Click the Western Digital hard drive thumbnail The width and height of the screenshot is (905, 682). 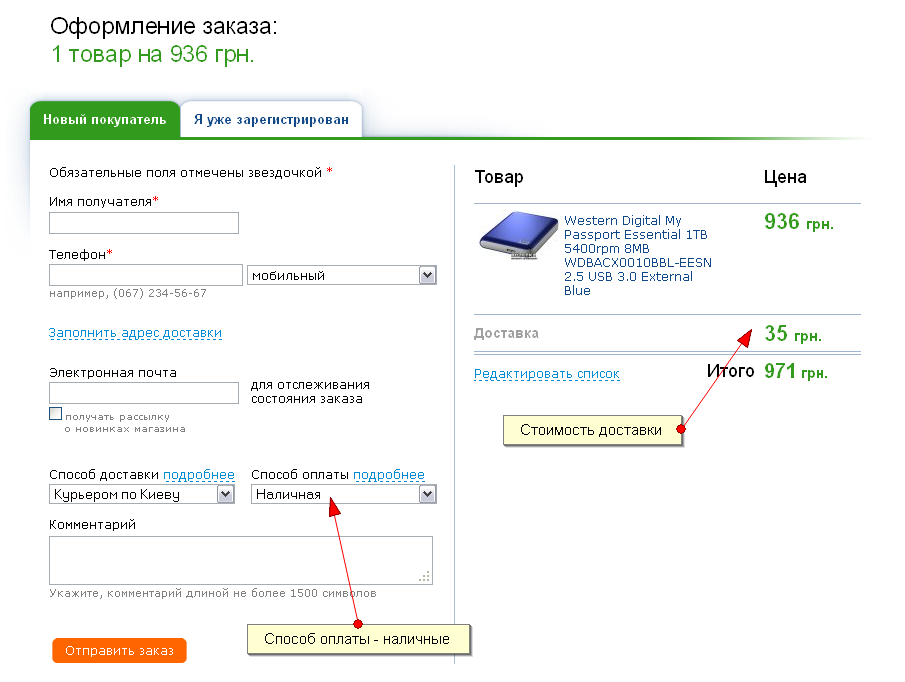[x=517, y=237]
